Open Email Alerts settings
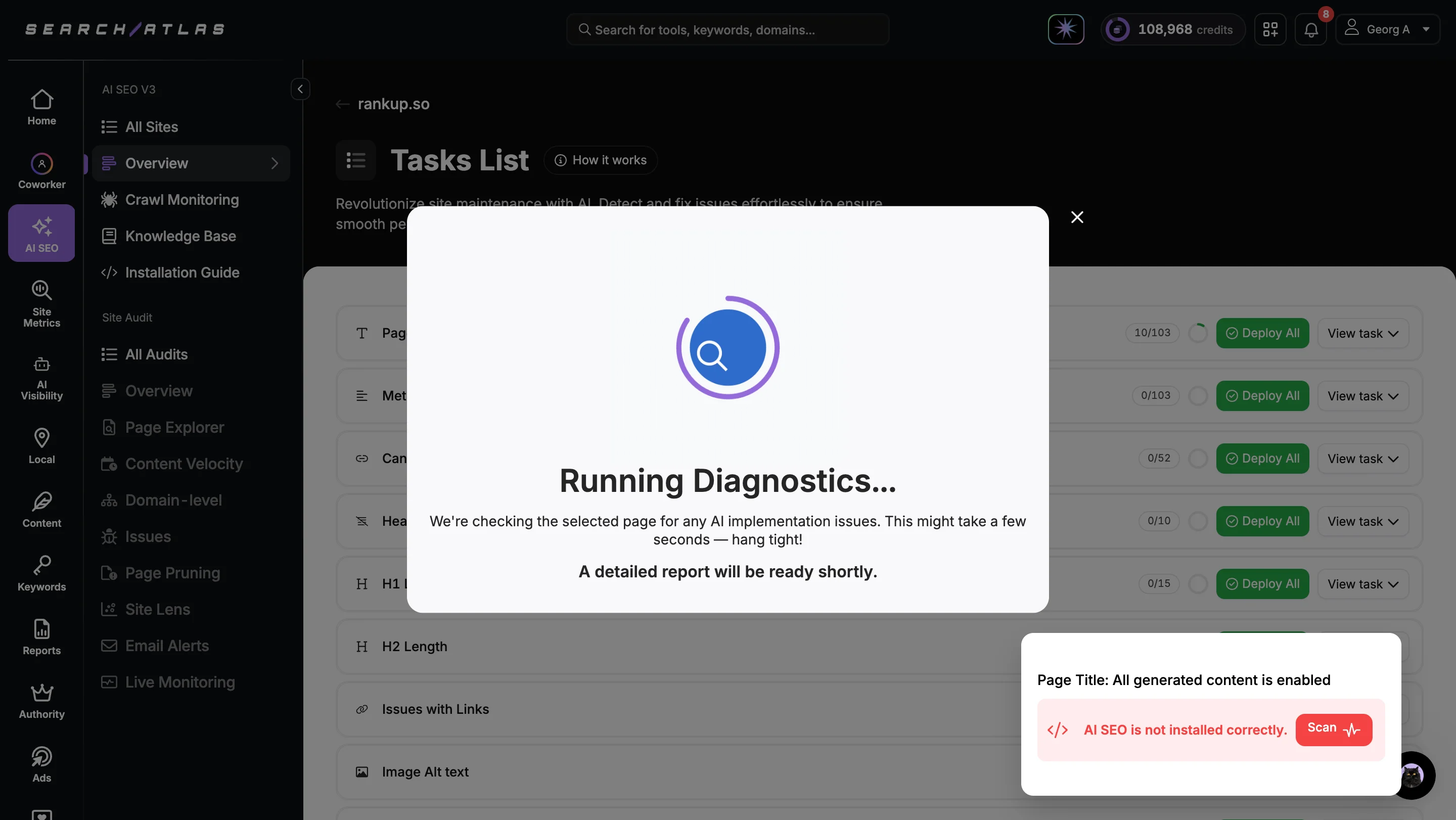1456x820 pixels. pyautogui.click(x=191, y=646)
